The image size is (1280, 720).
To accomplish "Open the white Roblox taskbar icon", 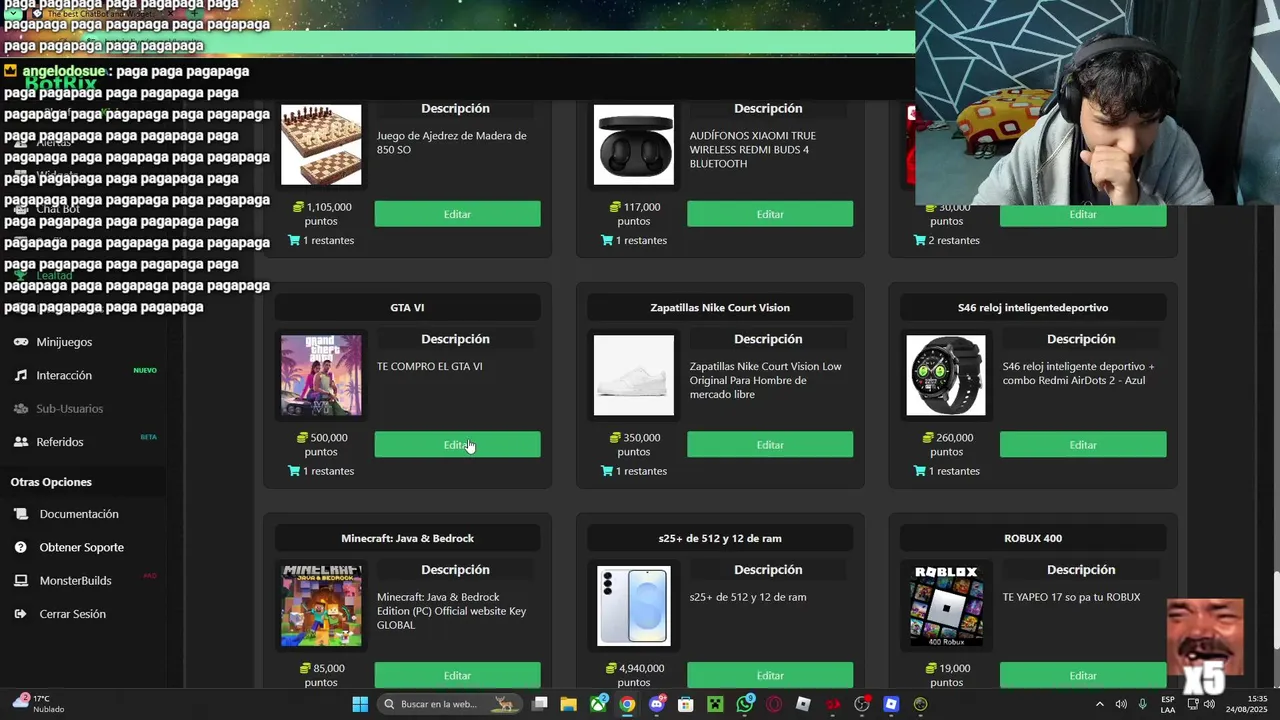I will 803,704.
